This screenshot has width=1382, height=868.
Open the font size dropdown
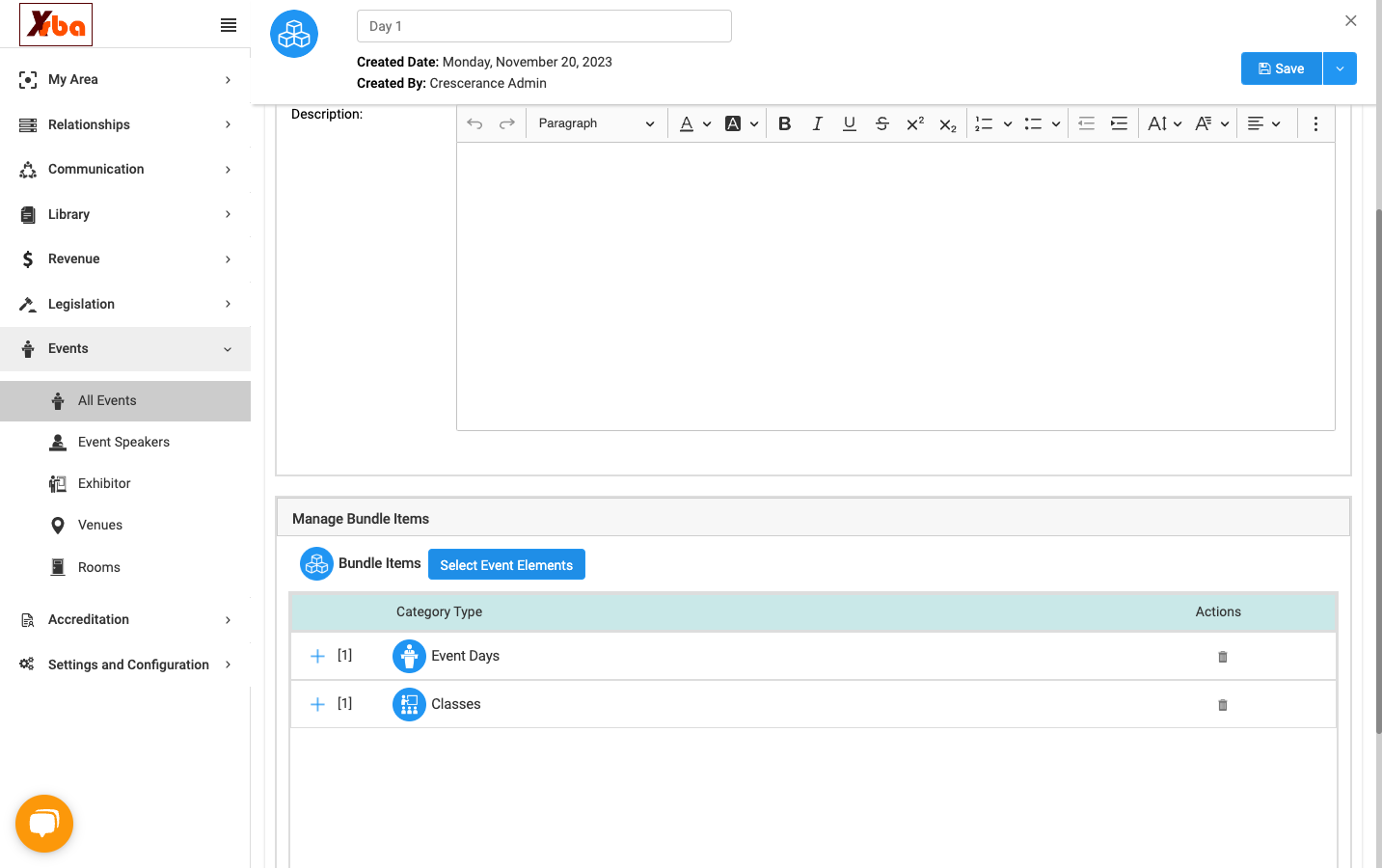[x=1165, y=123]
